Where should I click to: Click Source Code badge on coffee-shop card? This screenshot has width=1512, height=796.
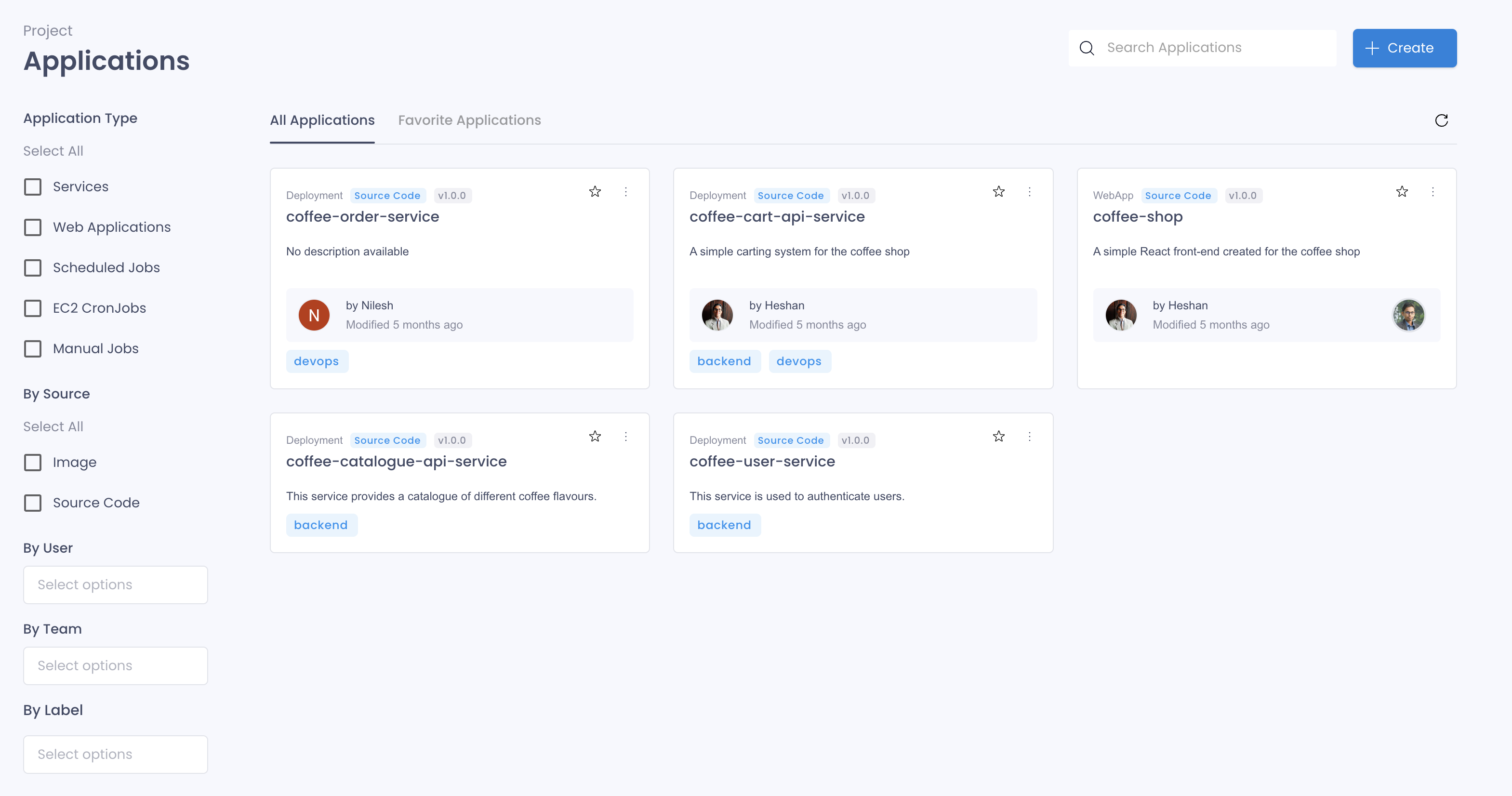click(1178, 196)
